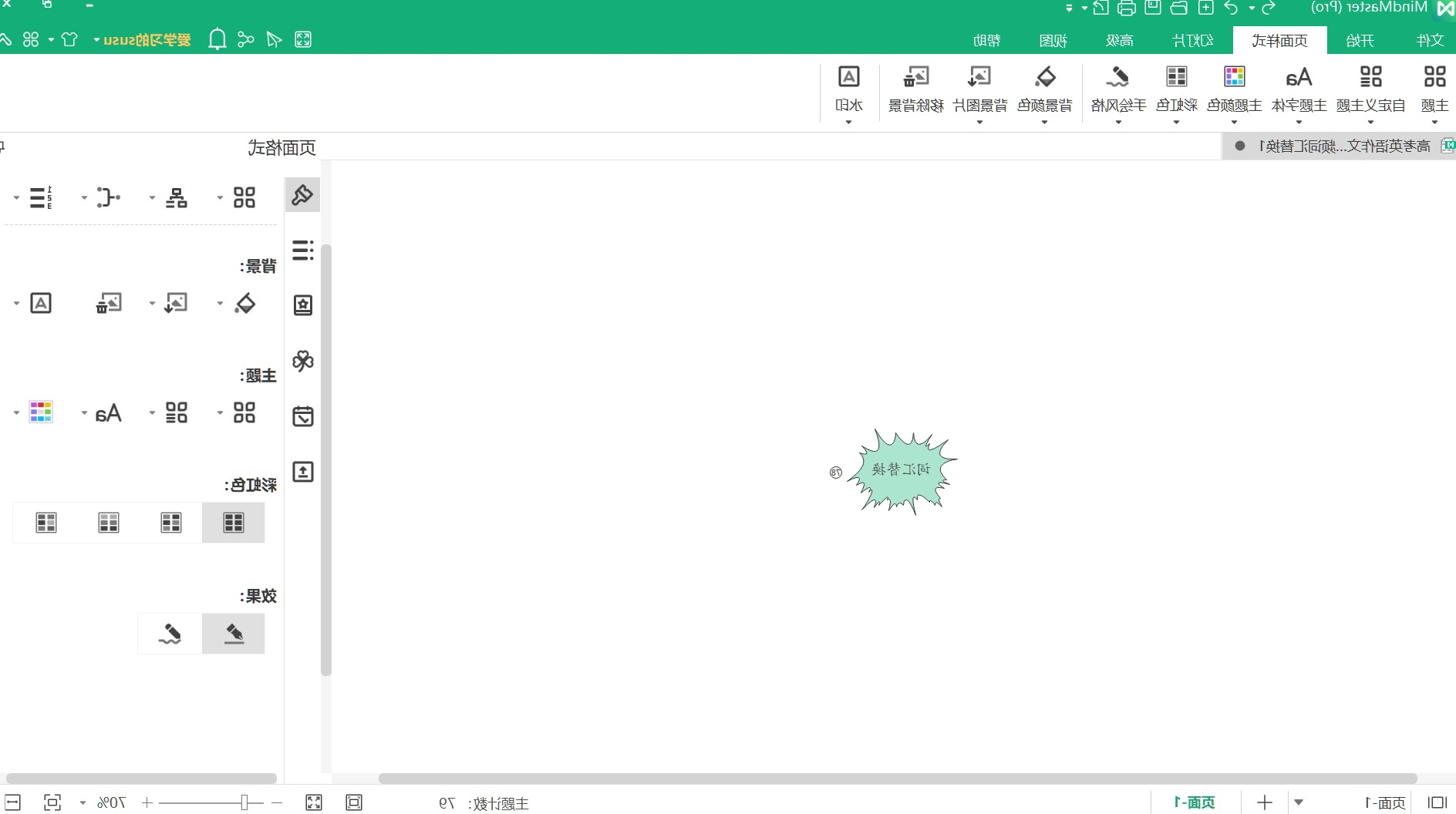Select the style brush tab in side panel

(x=302, y=195)
